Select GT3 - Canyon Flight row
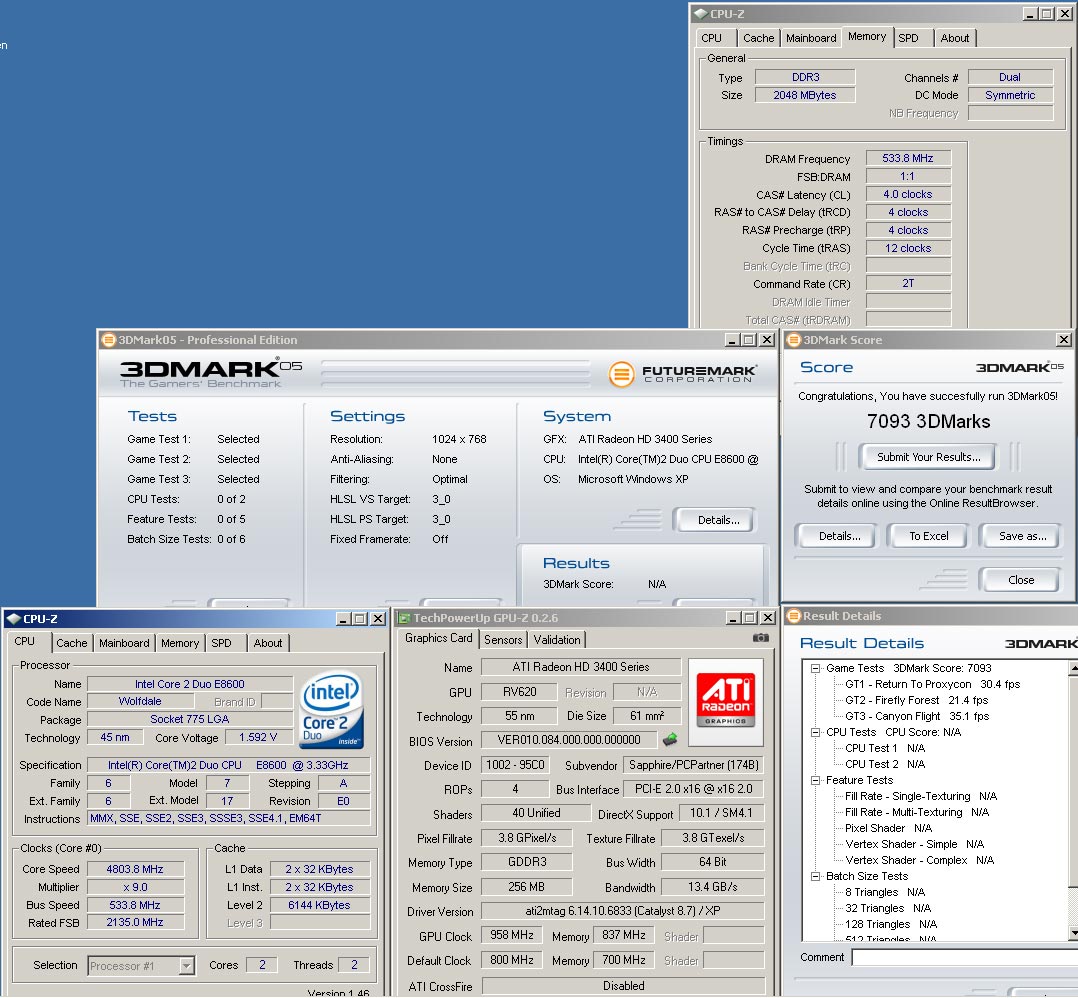Screen dimensions: 1078x998 point(917,716)
